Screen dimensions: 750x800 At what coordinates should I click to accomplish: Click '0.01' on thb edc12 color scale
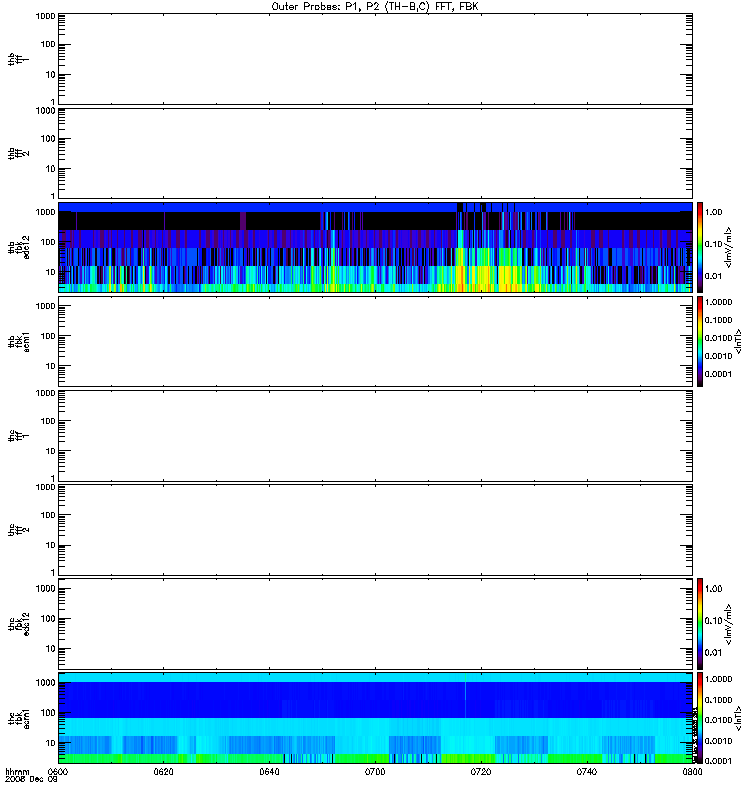point(713,276)
